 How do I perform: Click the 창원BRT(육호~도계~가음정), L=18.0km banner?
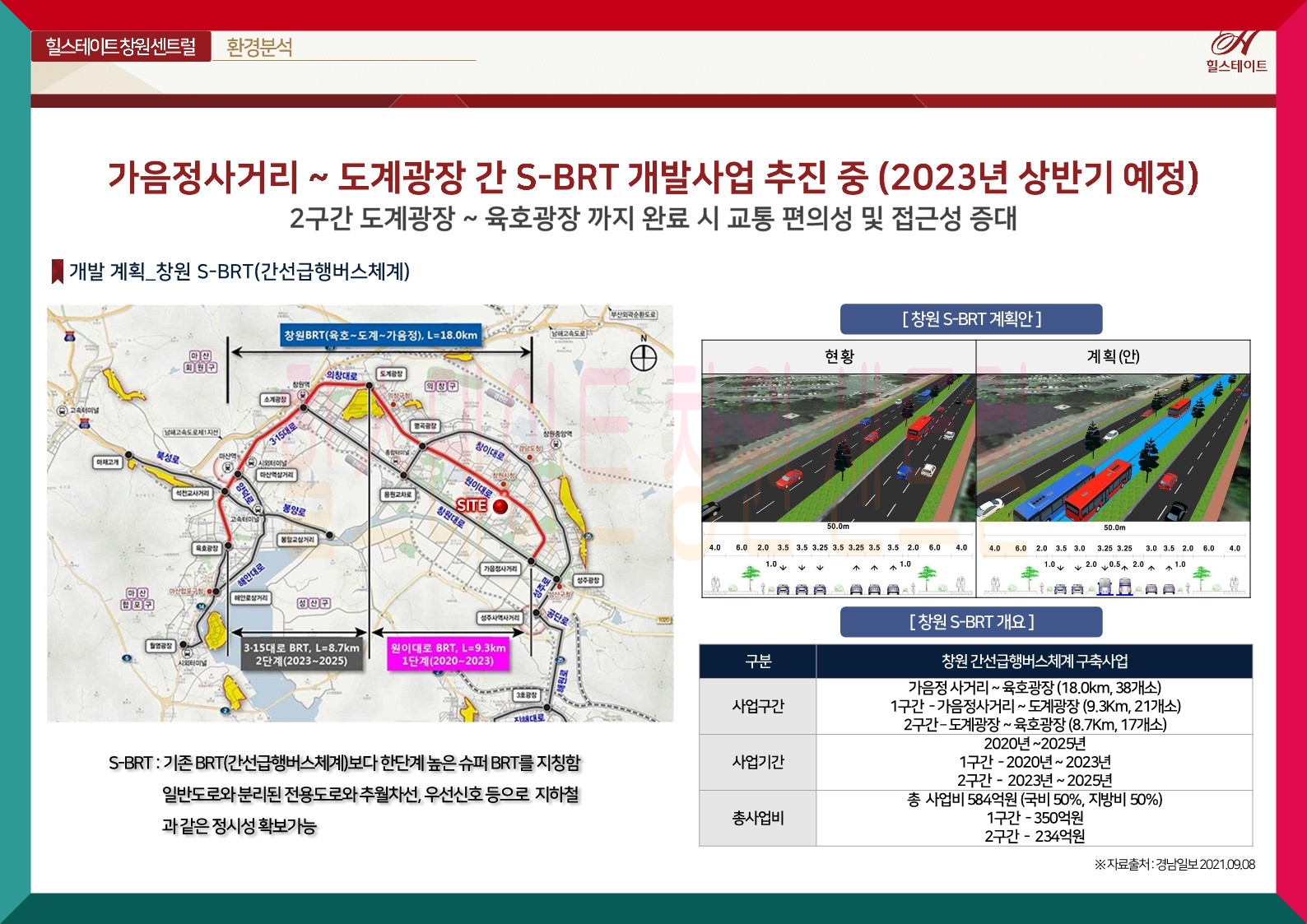point(380,335)
